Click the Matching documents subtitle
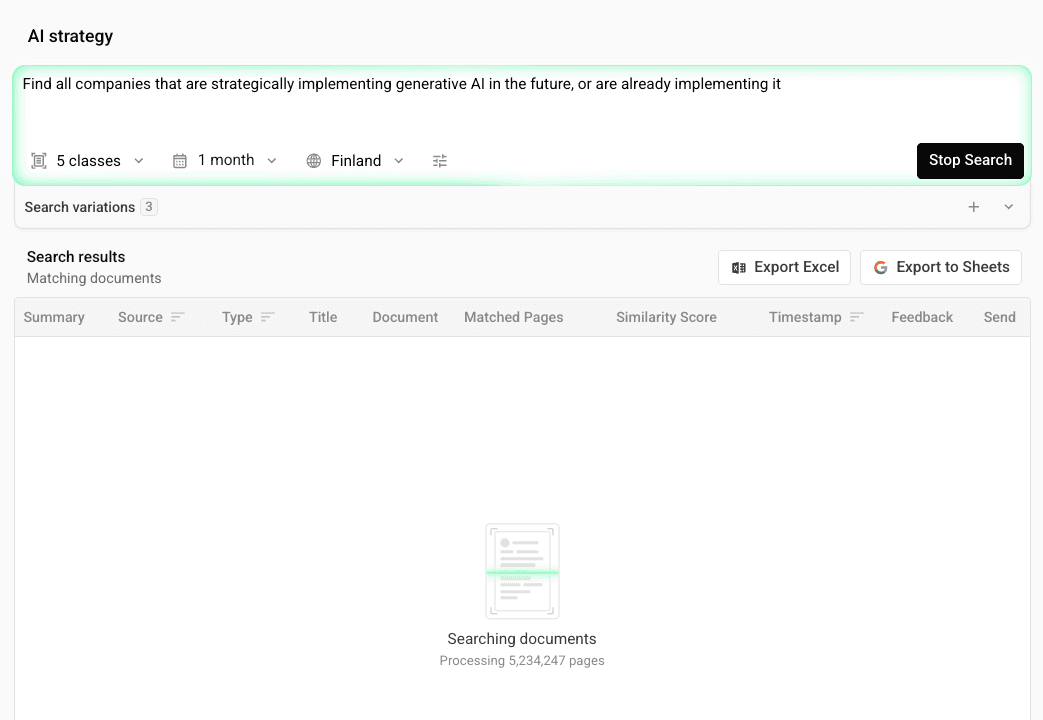 click(x=94, y=278)
